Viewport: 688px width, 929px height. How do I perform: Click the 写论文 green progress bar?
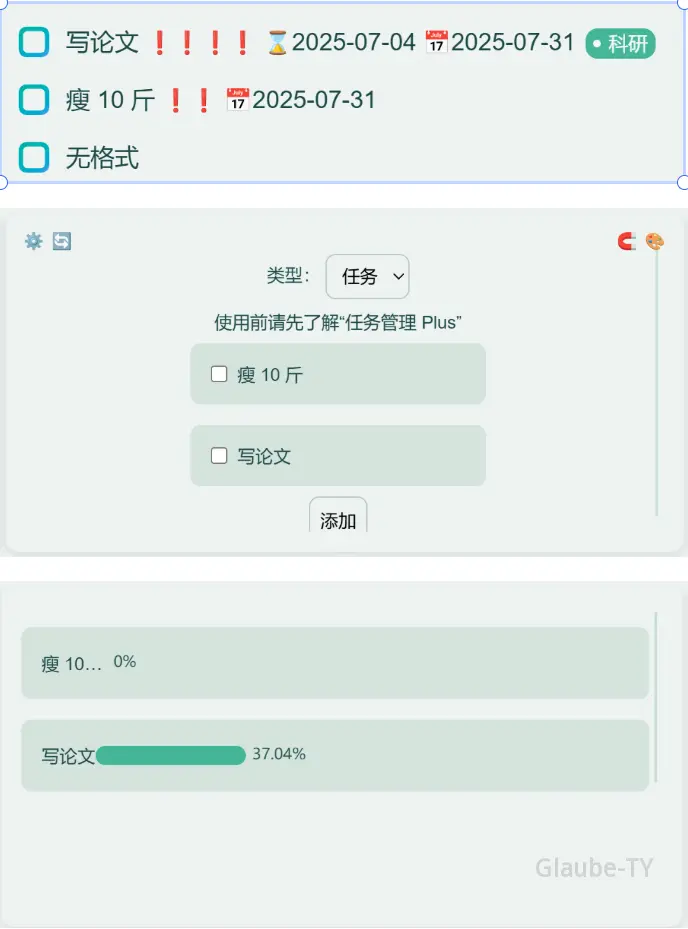(x=171, y=755)
